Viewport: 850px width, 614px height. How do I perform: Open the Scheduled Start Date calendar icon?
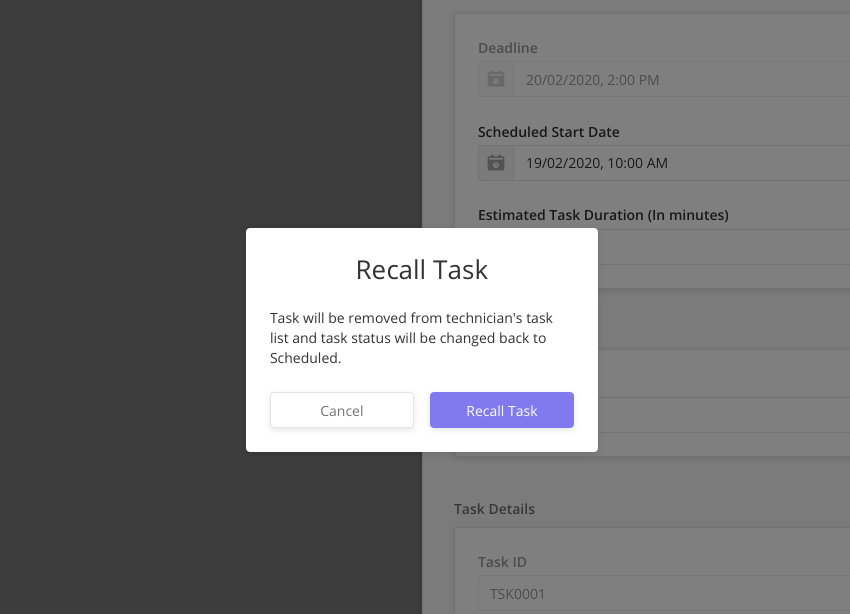495,163
